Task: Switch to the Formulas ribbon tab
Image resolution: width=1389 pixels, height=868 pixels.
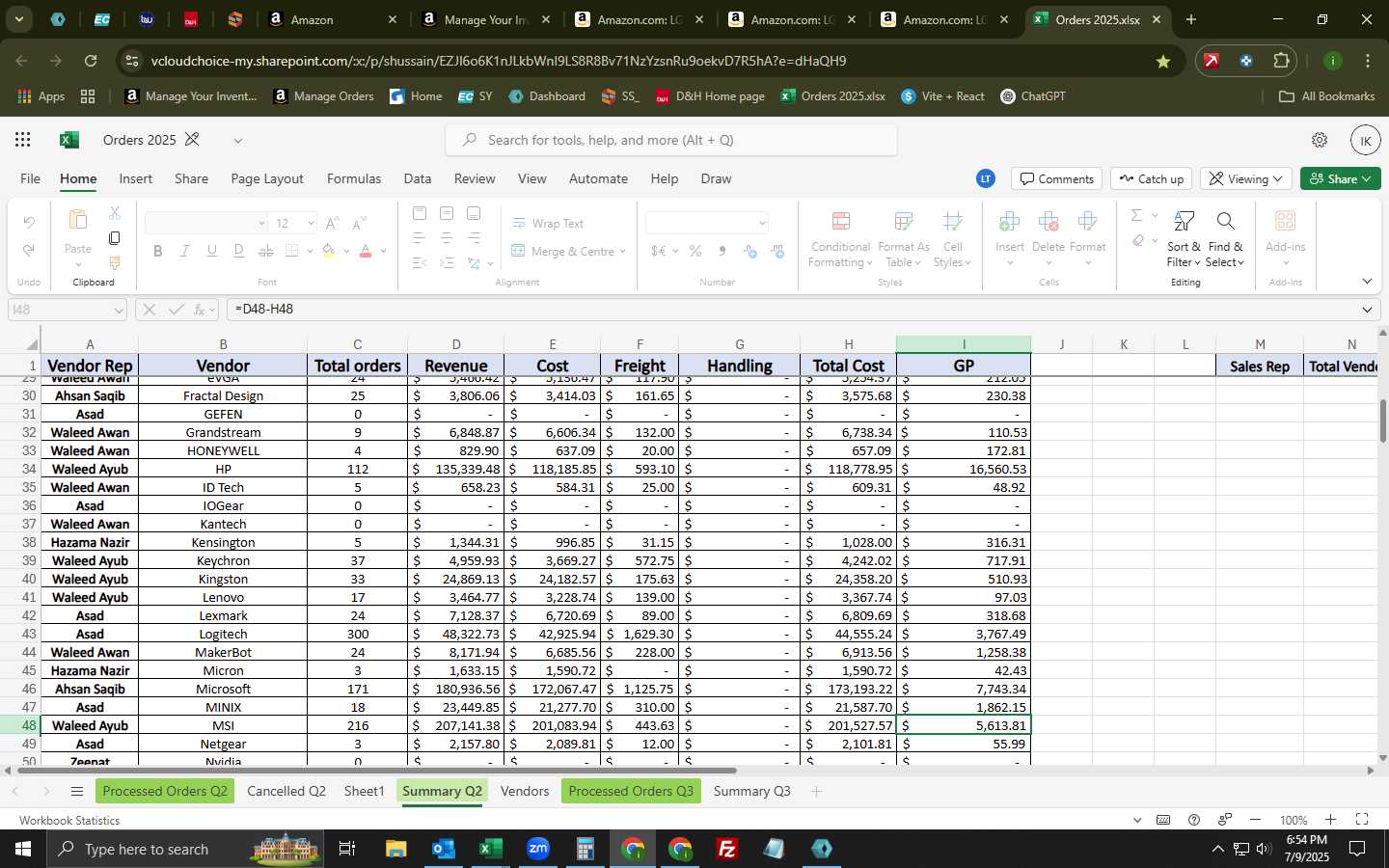Action: click(354, 178)
